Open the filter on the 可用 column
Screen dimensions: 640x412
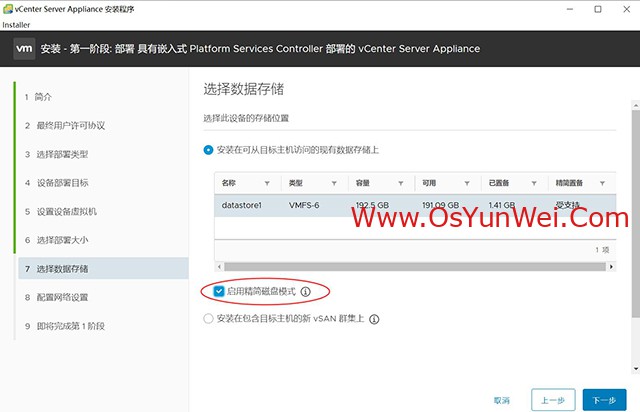pyautogui.click(x=467, y=183)
